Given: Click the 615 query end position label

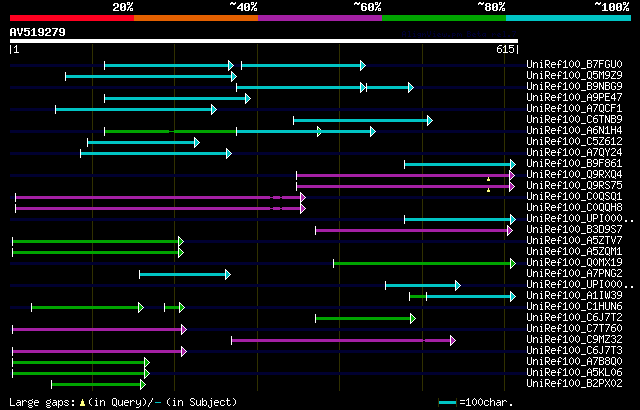Looking at the screenshot, I should point(505,49).
